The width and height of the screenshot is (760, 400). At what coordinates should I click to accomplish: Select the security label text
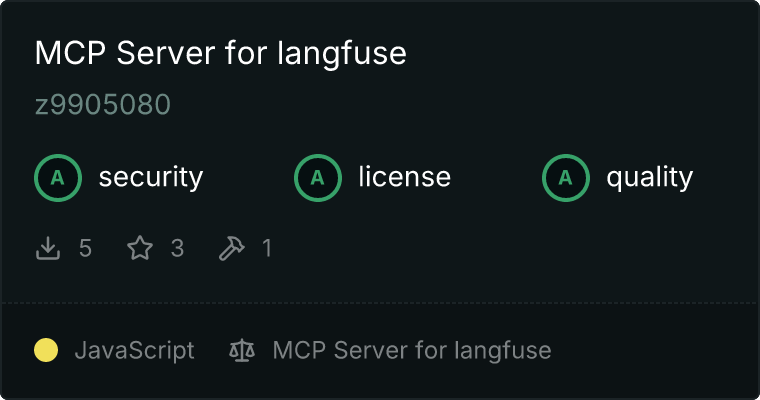pos(151,177)
